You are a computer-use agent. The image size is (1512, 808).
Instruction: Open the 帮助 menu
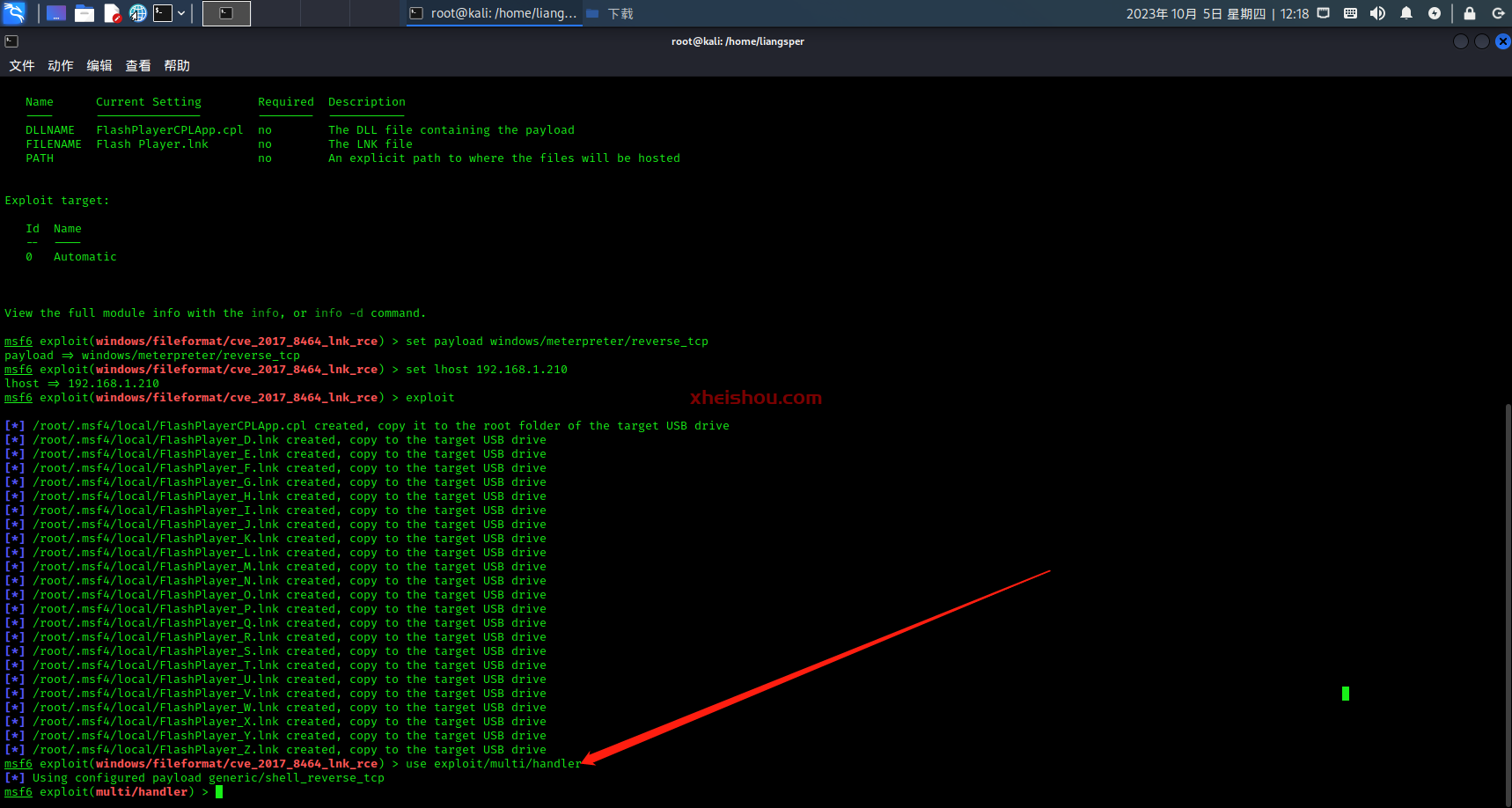coord(177,66)
